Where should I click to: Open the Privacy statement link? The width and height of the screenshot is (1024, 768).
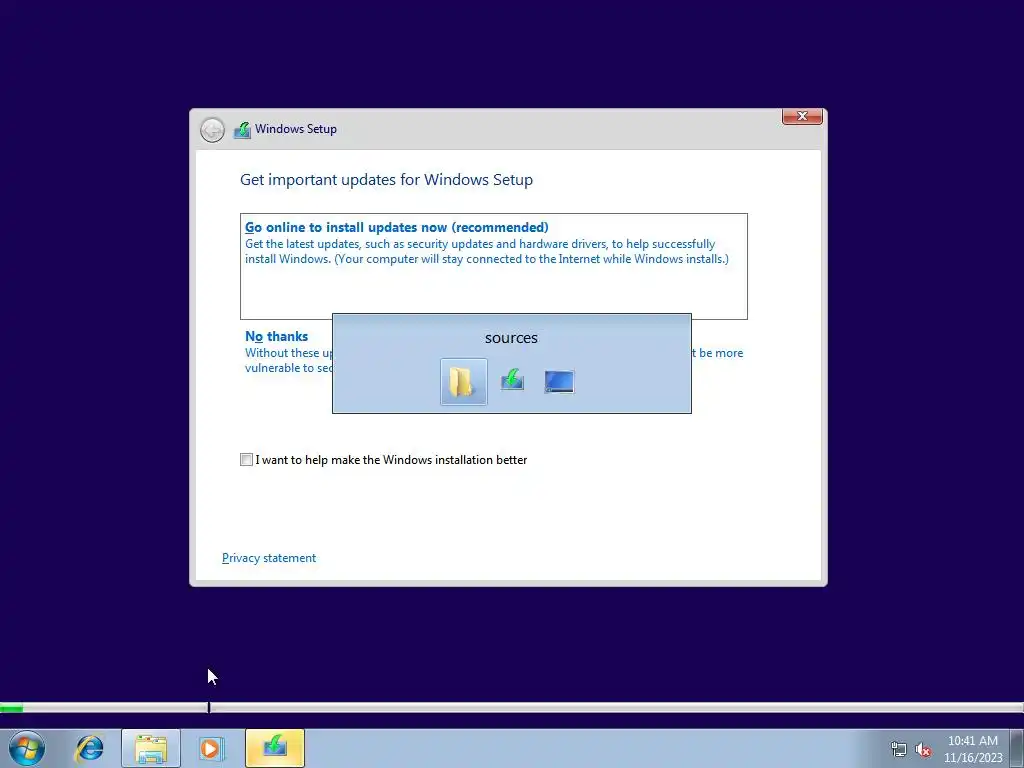269,558
